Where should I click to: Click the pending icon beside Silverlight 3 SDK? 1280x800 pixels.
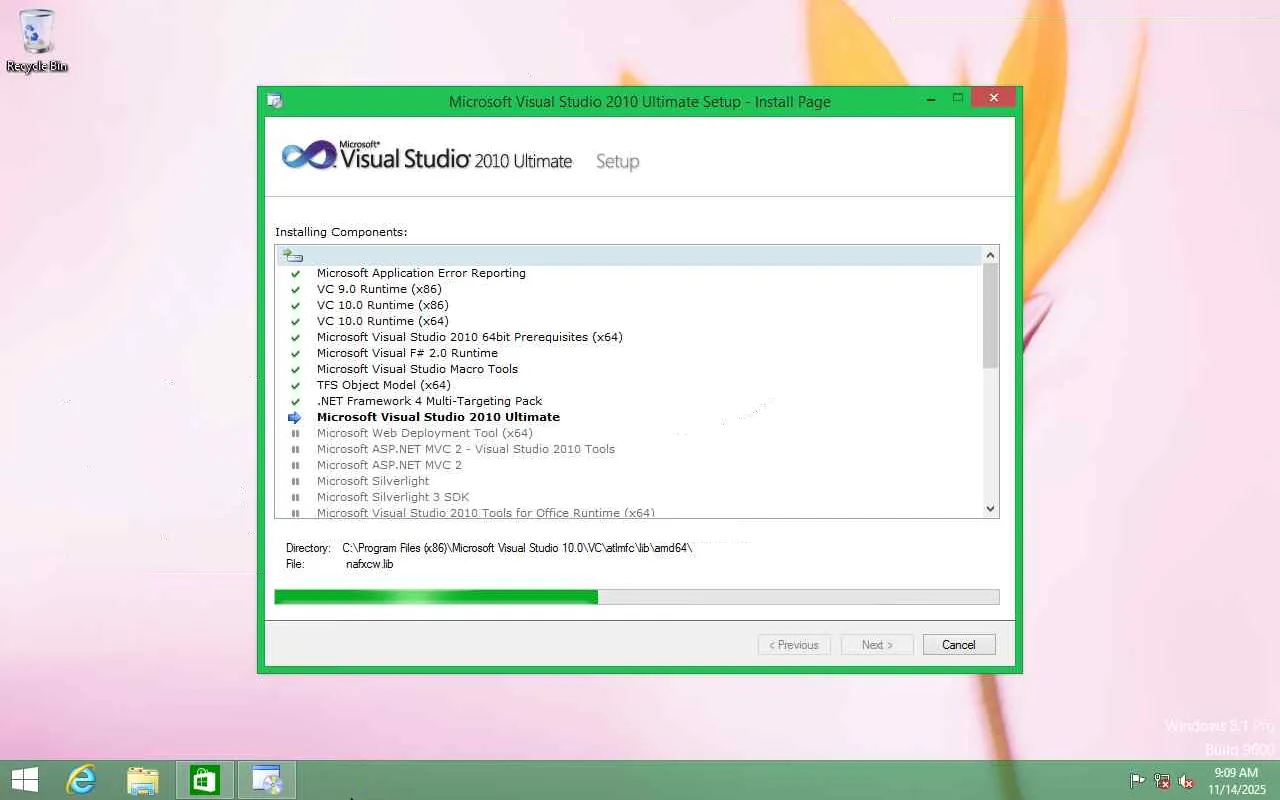(x=295, y=497)
